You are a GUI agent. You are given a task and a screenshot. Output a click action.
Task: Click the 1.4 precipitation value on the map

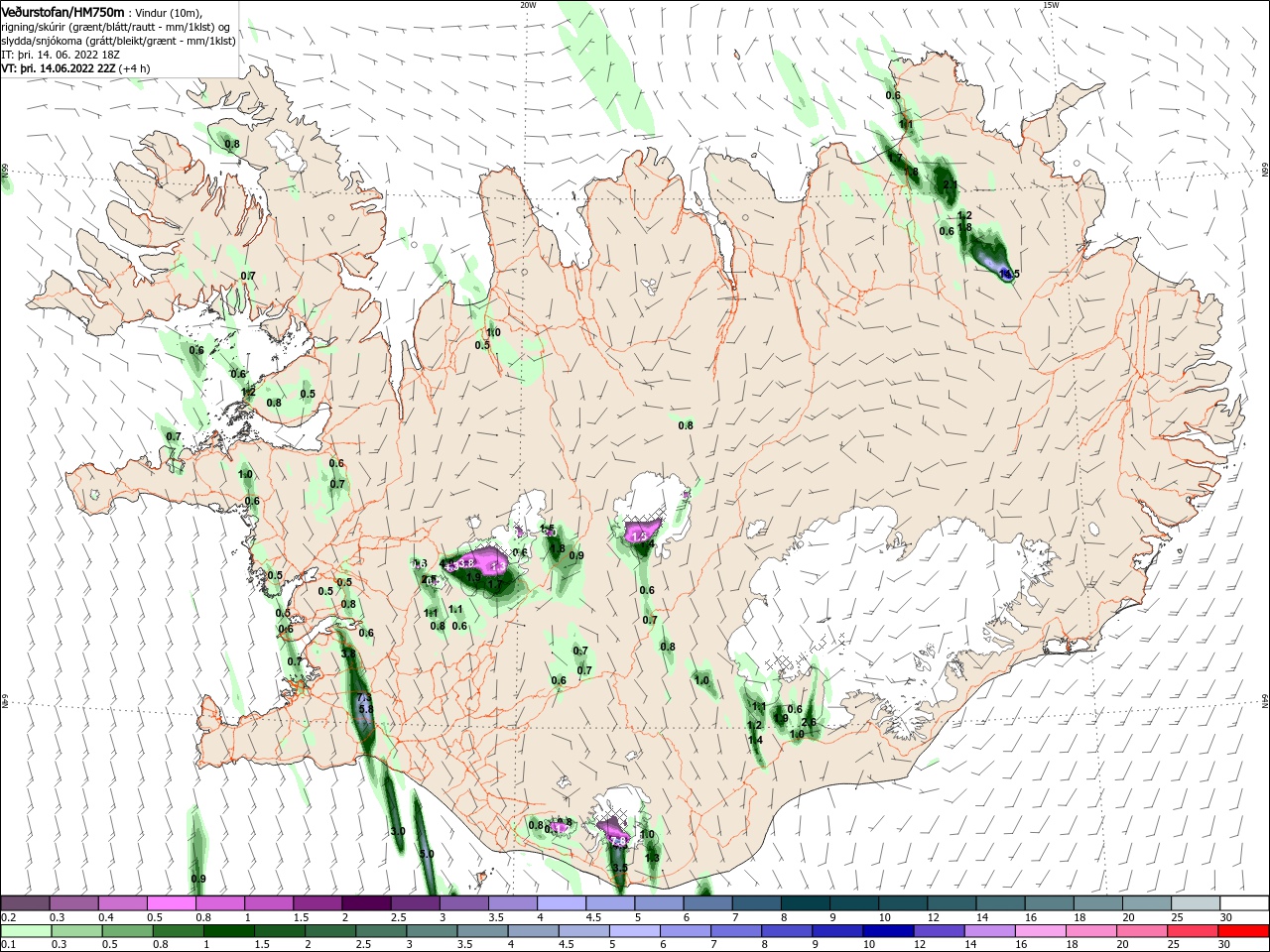coord(755,741)
